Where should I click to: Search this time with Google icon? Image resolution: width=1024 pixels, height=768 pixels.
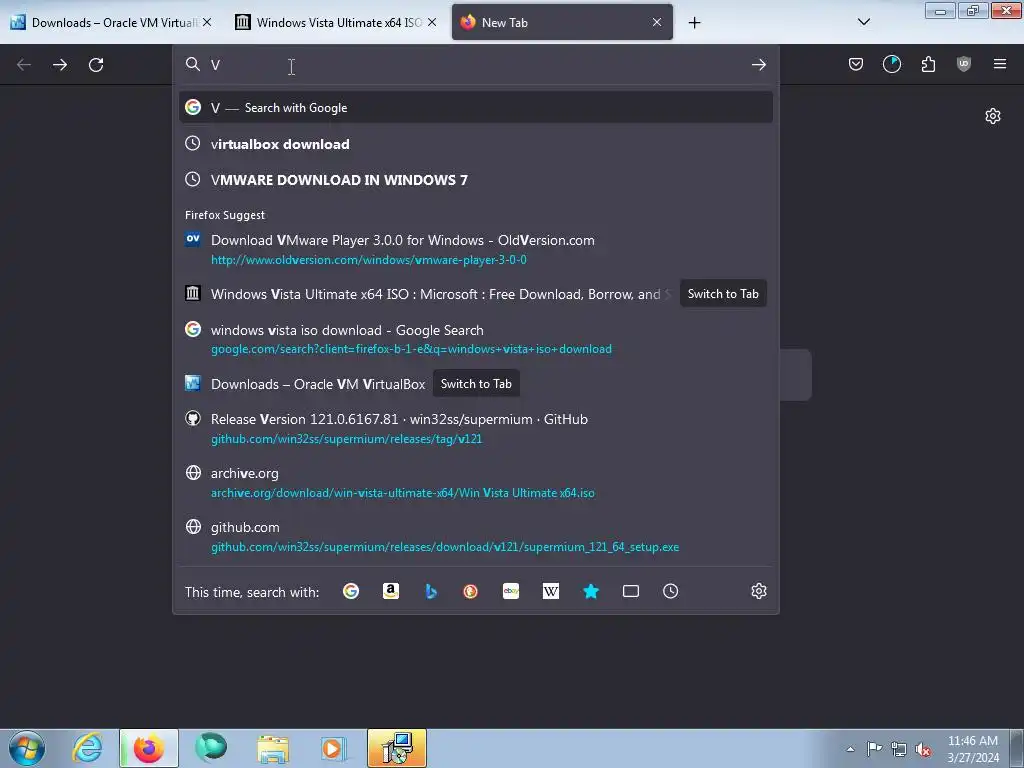[x=351, y=591]
